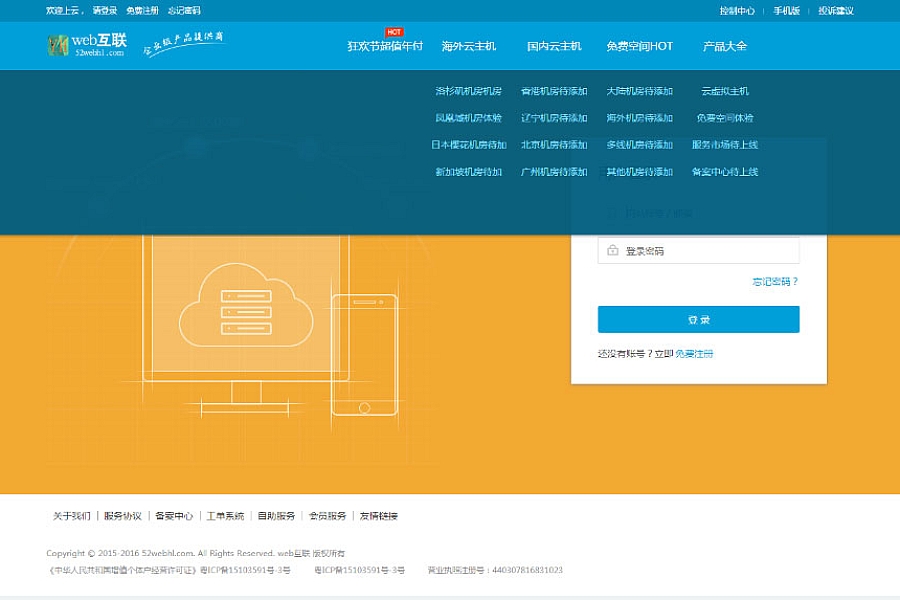Click 免费注册 link below login button
Viewport: 900px width, 600px height.
695,354
